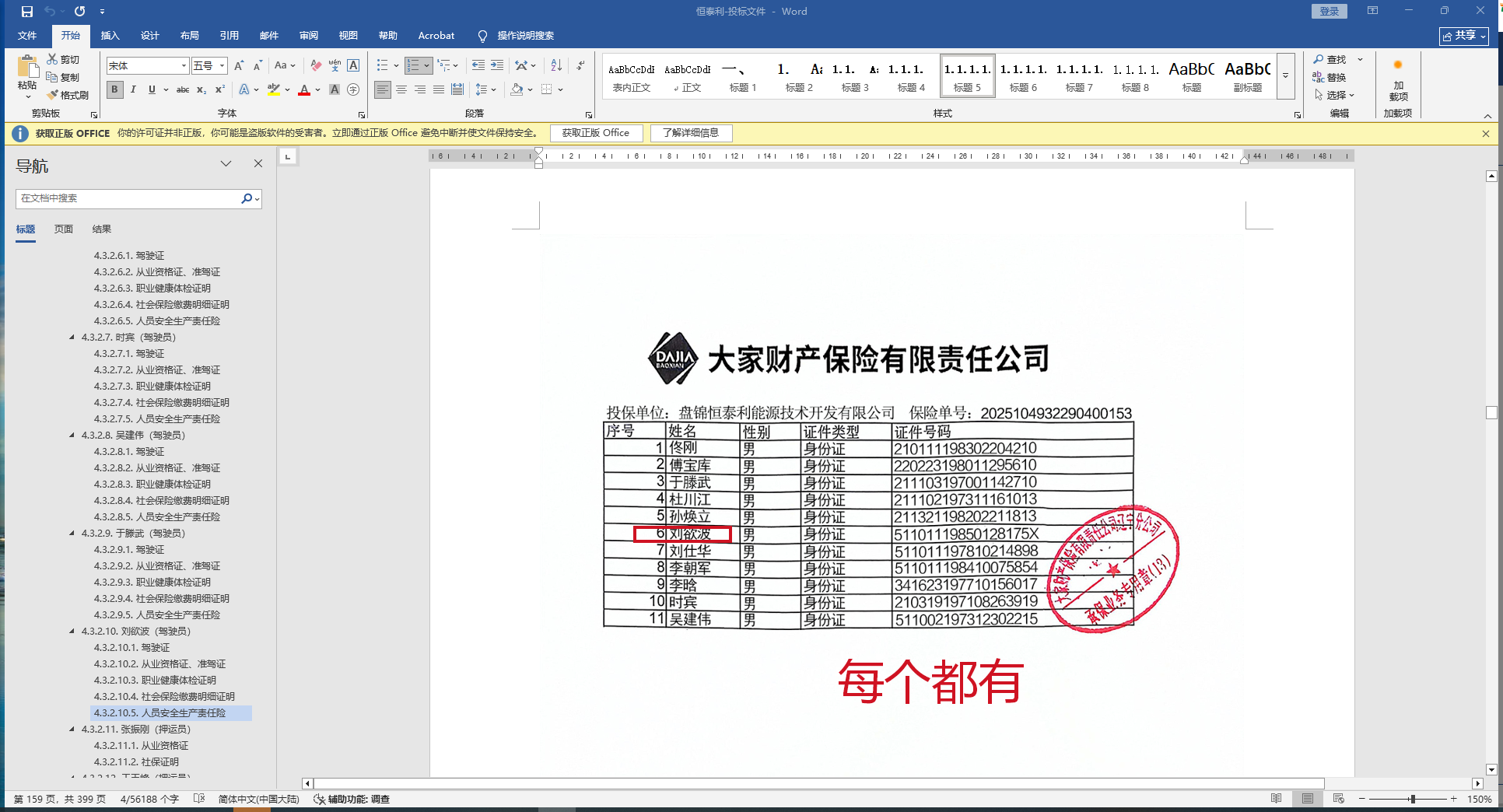
Task: Switch to Read Mode view in the status bar
Action: (1276, 799)
